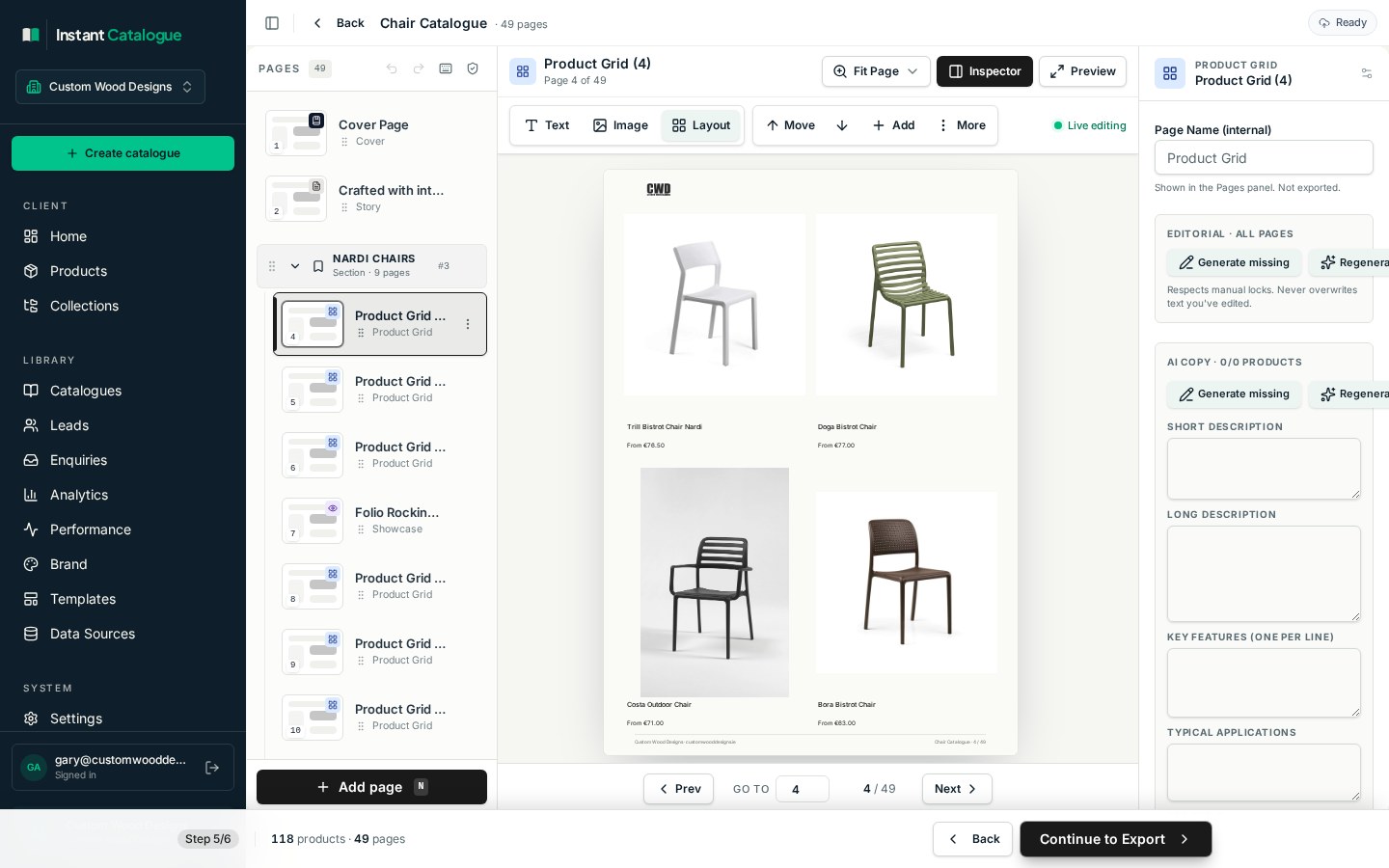1389x868 pixels.
Task: Open the three-dot menu on Product Grid page 4
Action: pyautogui.click(x=468, y=324)
